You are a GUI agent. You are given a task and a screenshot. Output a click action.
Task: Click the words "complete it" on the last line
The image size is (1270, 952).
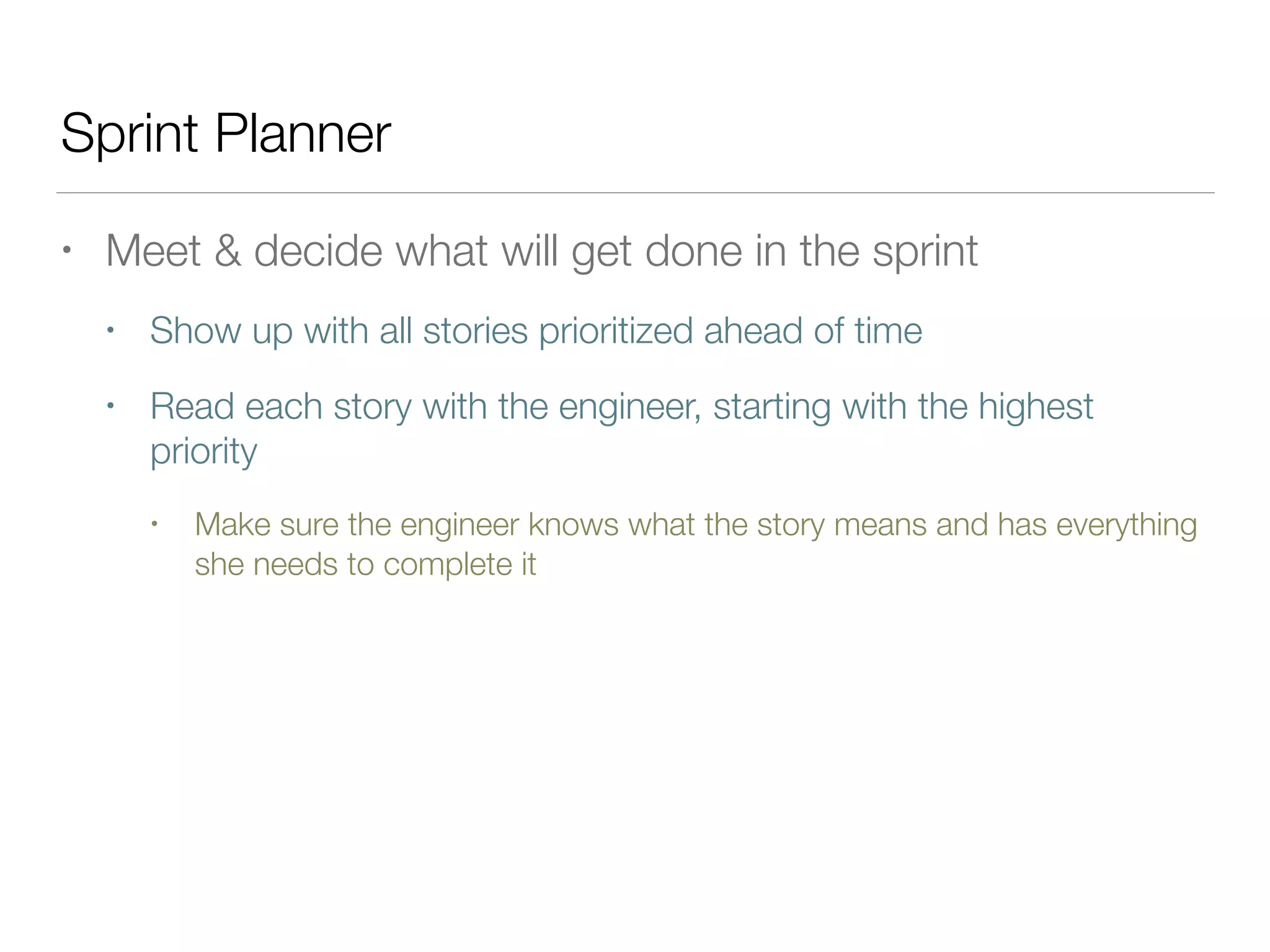pos(459,565)
